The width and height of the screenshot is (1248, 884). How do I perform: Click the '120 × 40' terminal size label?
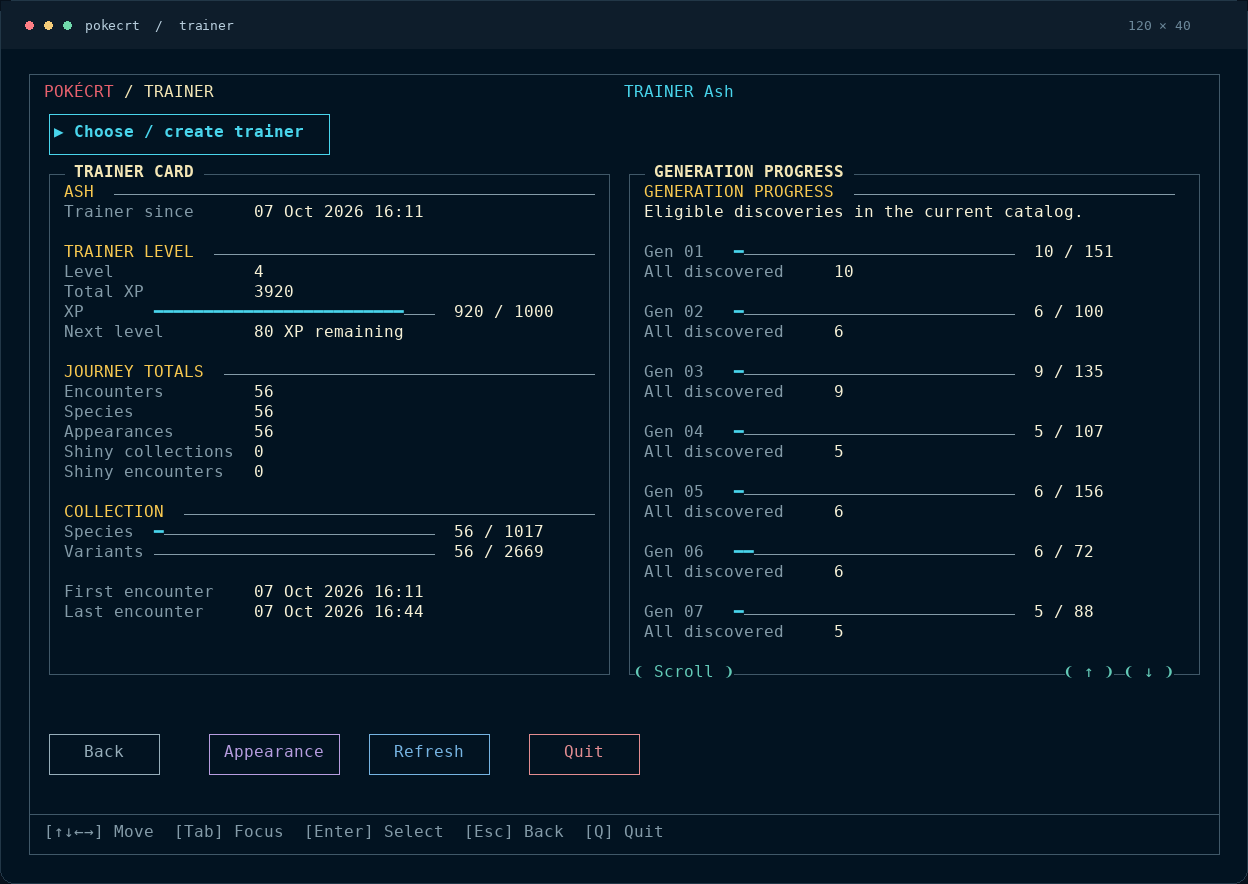click(1159, 26)
